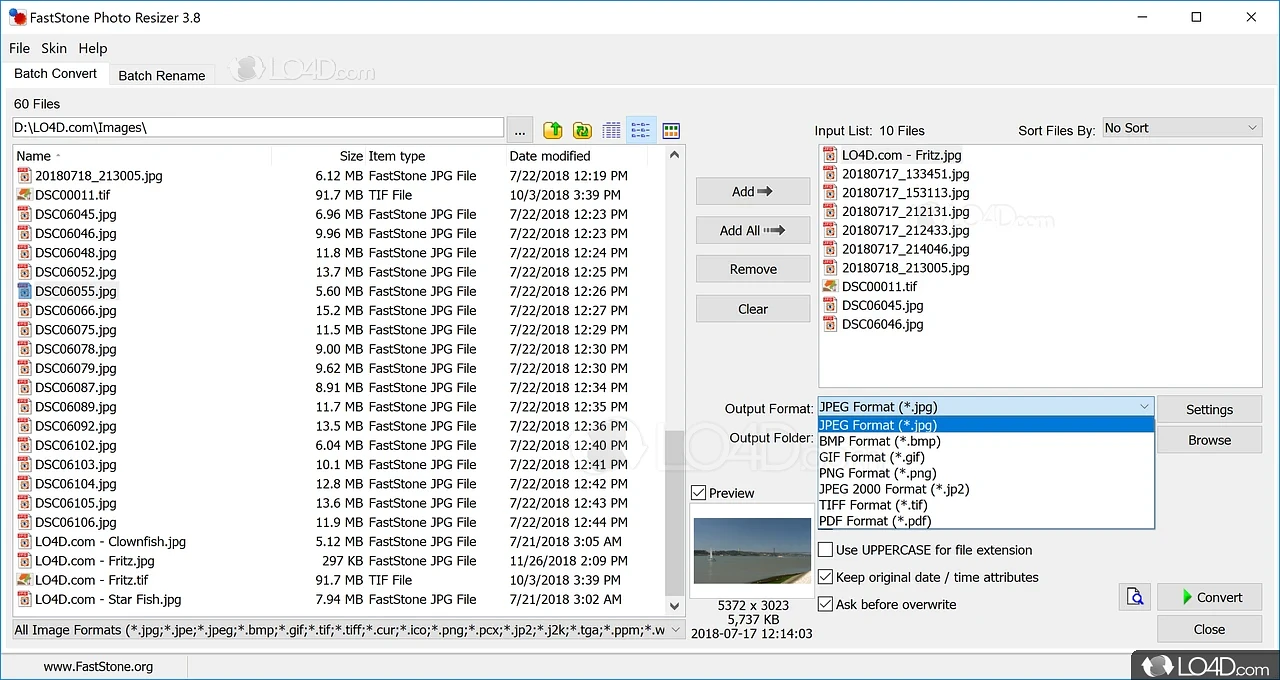This screenshot has width=1280, height=680.
Task: Uncheck Keep original date / time attributes
Action: pos(826,577)
